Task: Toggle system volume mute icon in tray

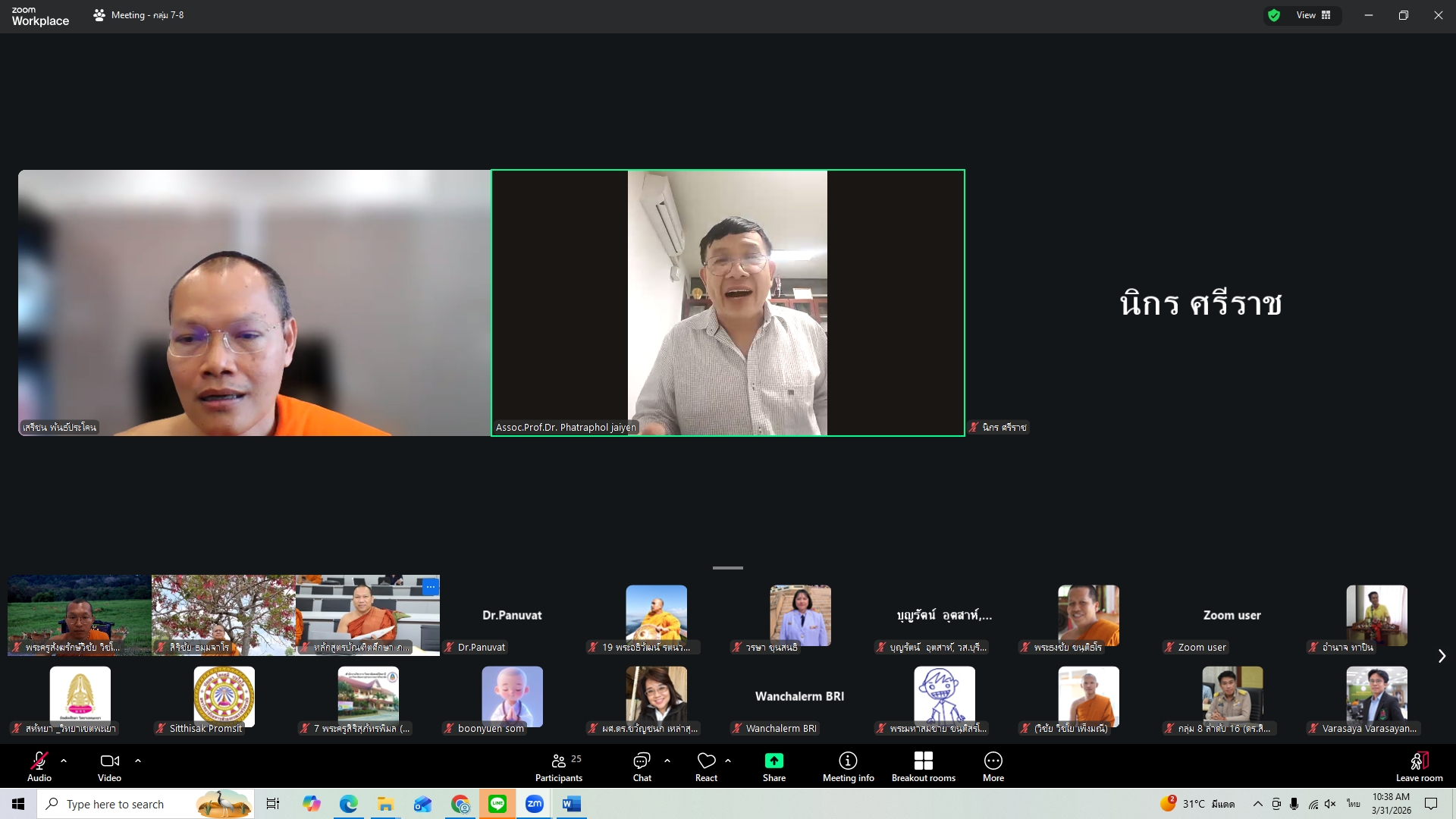Action: (1330, 804)
